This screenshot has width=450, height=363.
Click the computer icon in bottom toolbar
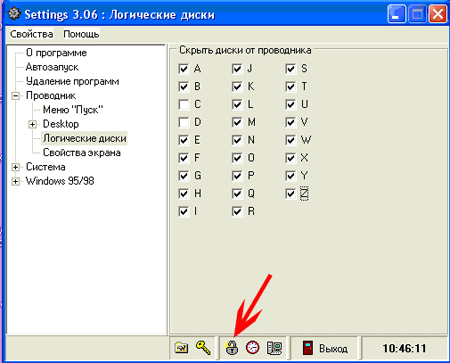click(x=274, y=348)
